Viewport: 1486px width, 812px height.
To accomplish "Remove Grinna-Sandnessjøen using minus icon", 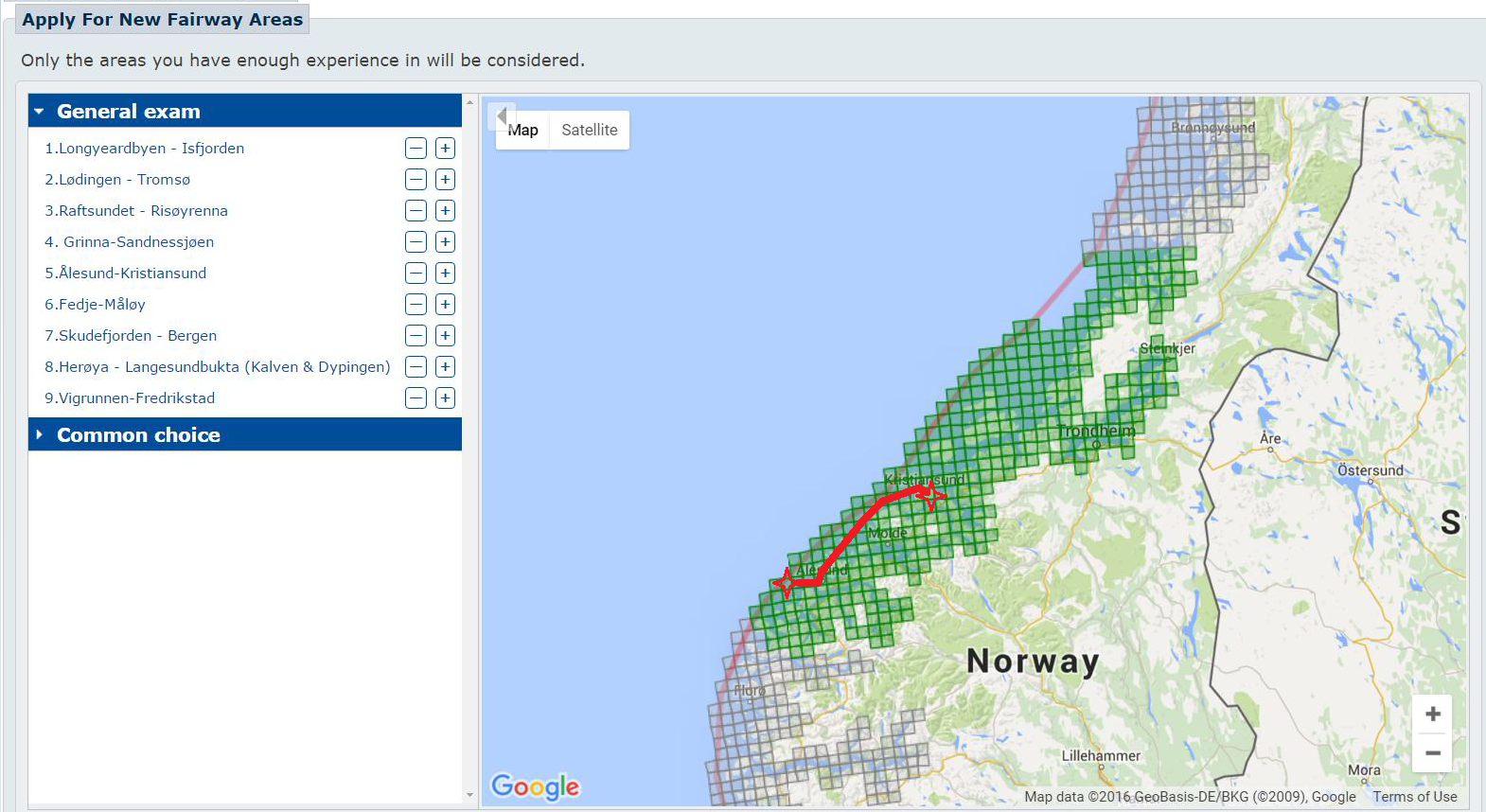I will tap(416, 242).
